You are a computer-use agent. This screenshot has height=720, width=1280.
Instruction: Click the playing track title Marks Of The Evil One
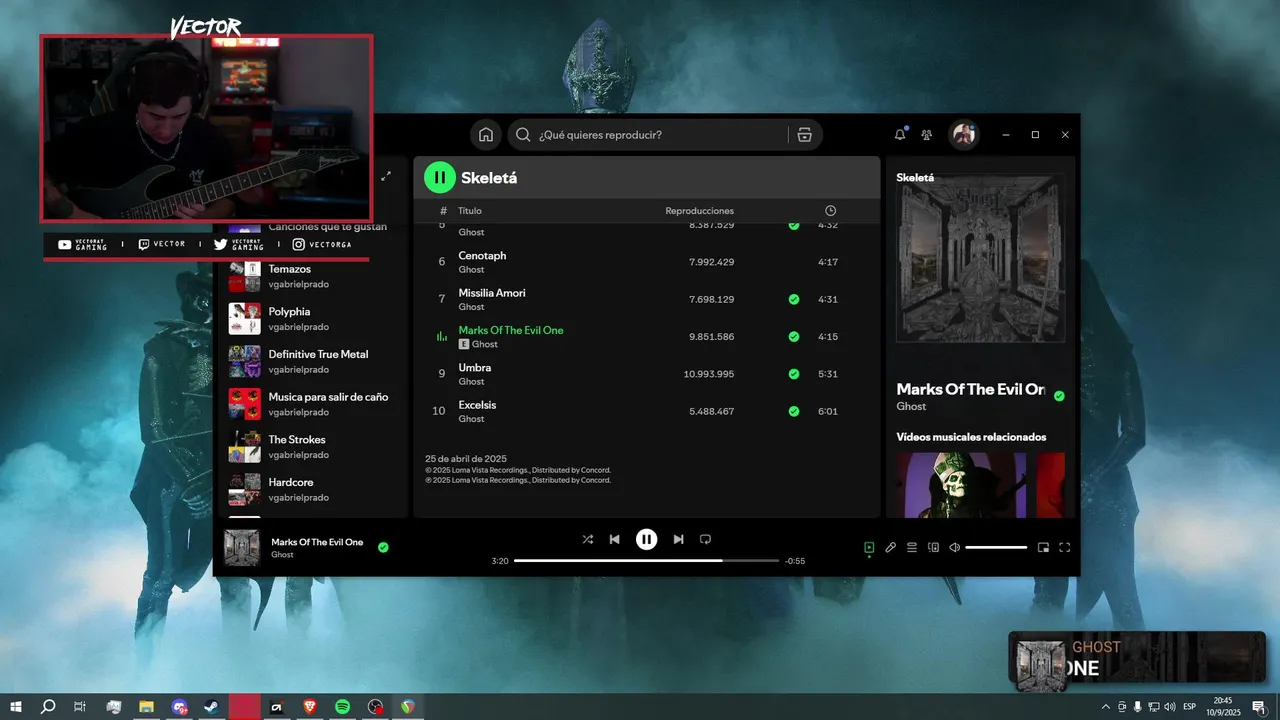(511, 330)
